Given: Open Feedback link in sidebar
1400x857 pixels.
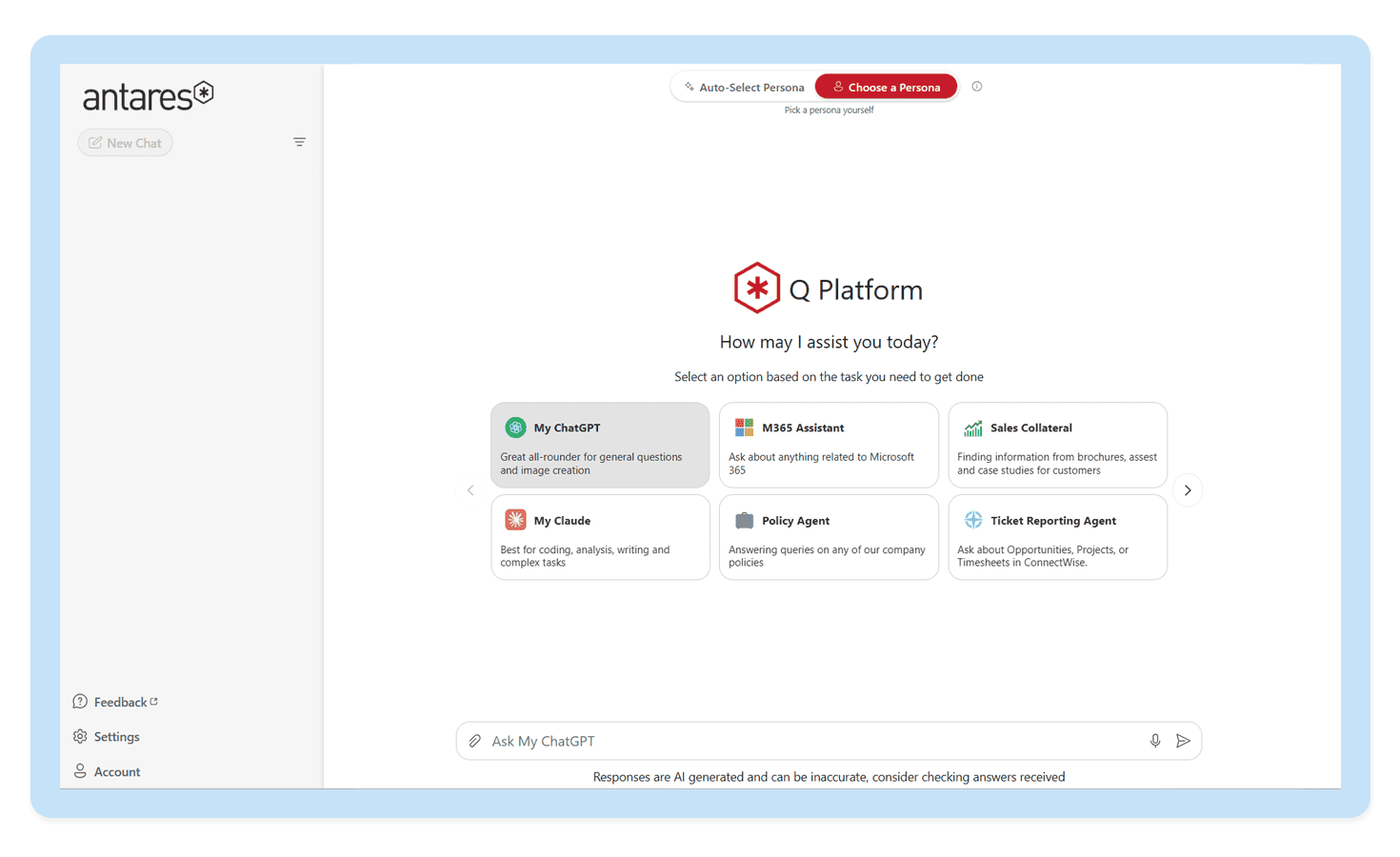Looking at the screenshot, I should pos(115,702).
